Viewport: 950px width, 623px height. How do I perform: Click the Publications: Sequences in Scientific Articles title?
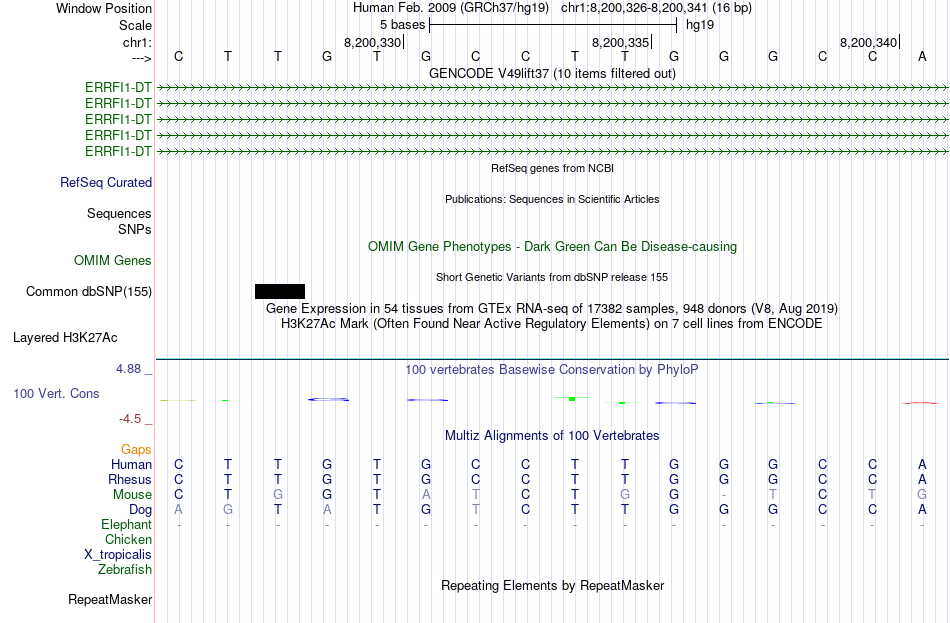pos(552,199)
